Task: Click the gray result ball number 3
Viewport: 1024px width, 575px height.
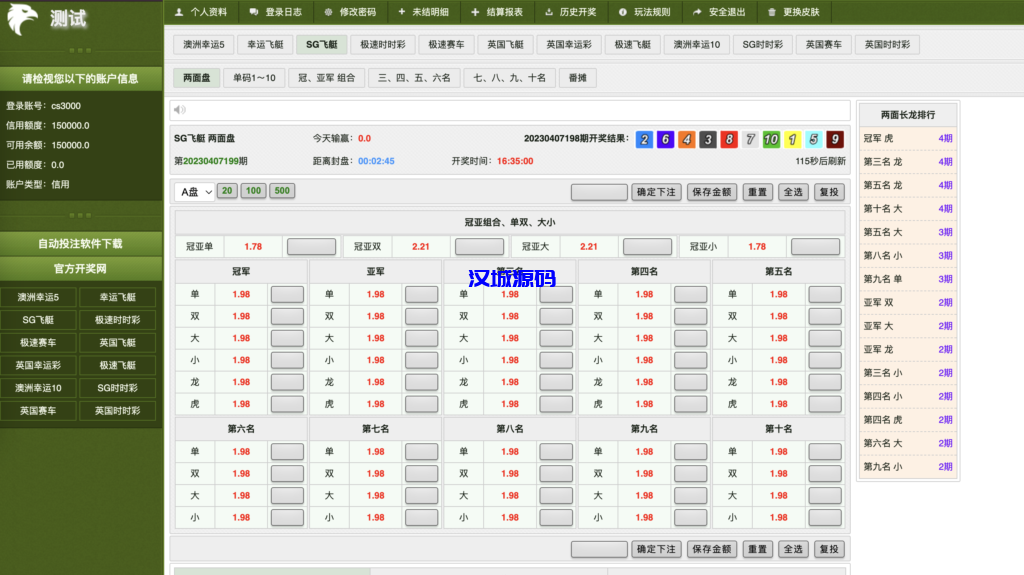Action: (708, 139)
